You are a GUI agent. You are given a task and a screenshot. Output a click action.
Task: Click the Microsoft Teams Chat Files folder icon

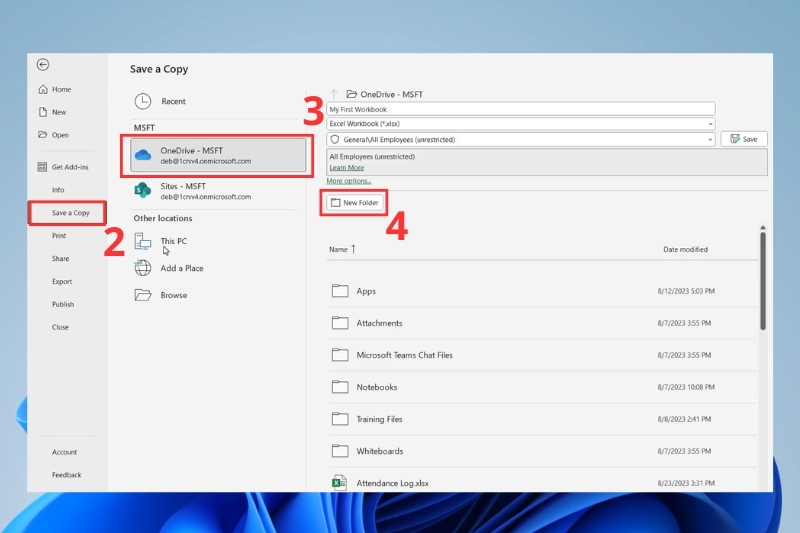pyautogui.click(x=340, y=355)
